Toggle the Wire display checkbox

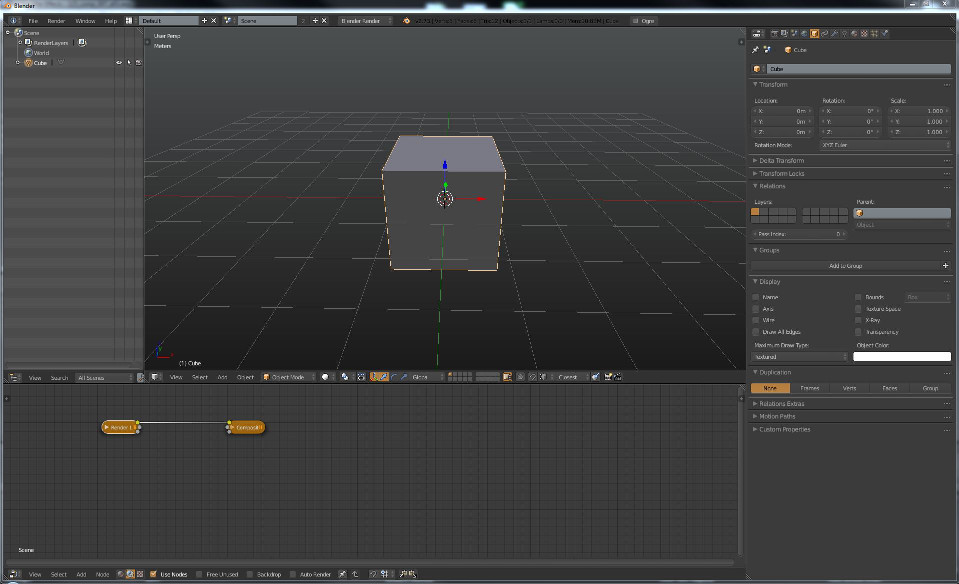pyautogui.click(x=756, y=320)
